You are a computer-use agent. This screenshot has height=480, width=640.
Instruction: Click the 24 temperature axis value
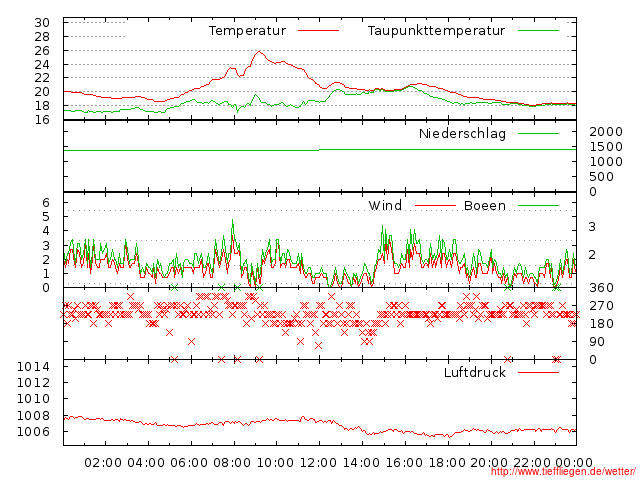pos(42,64)
